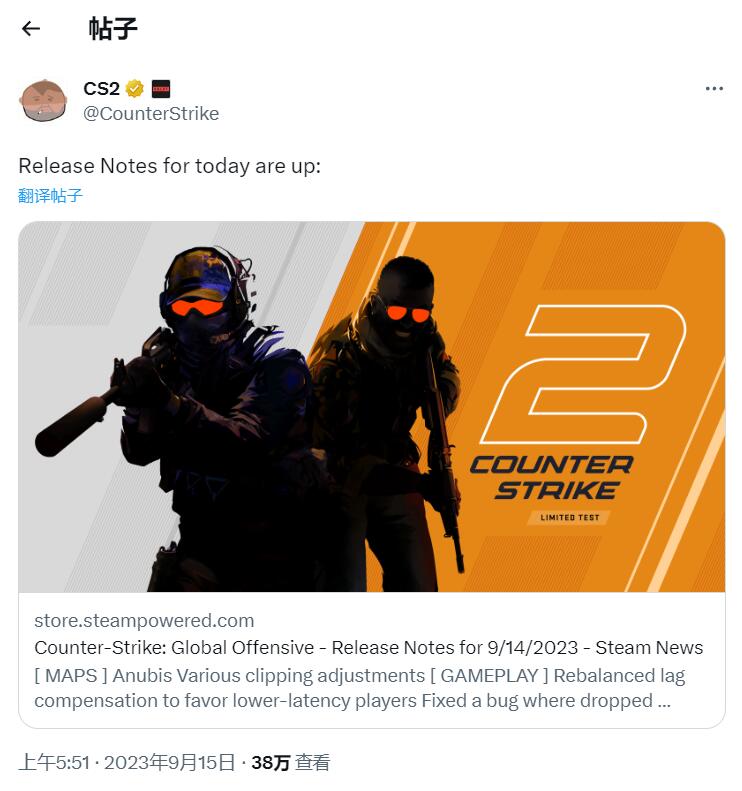Open the Counter-Strike 2 preview image

tap(372, 407)
